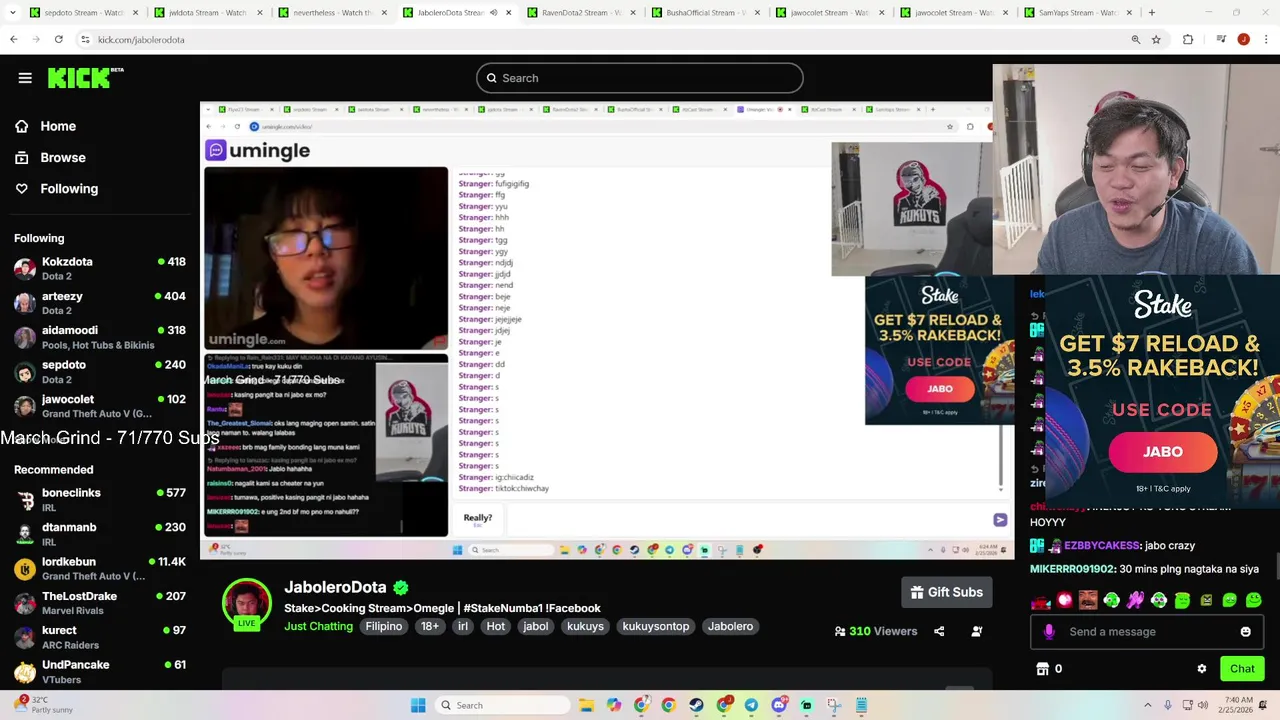Click the Gift Subs button
1280x720 pixels.
(x=946, y=592)
